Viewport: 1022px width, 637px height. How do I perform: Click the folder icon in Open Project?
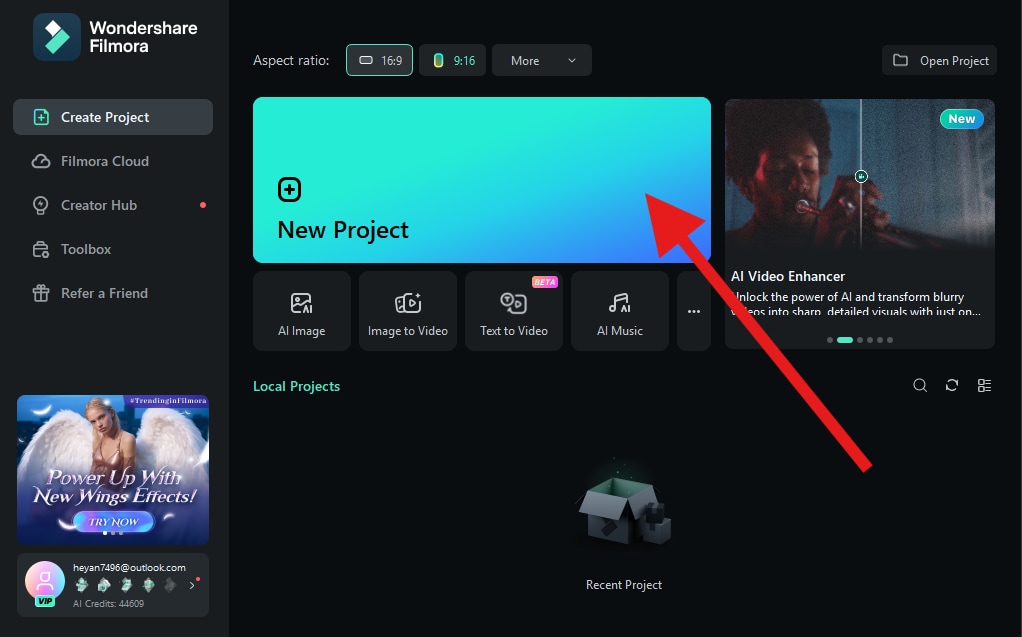point(900,60)
